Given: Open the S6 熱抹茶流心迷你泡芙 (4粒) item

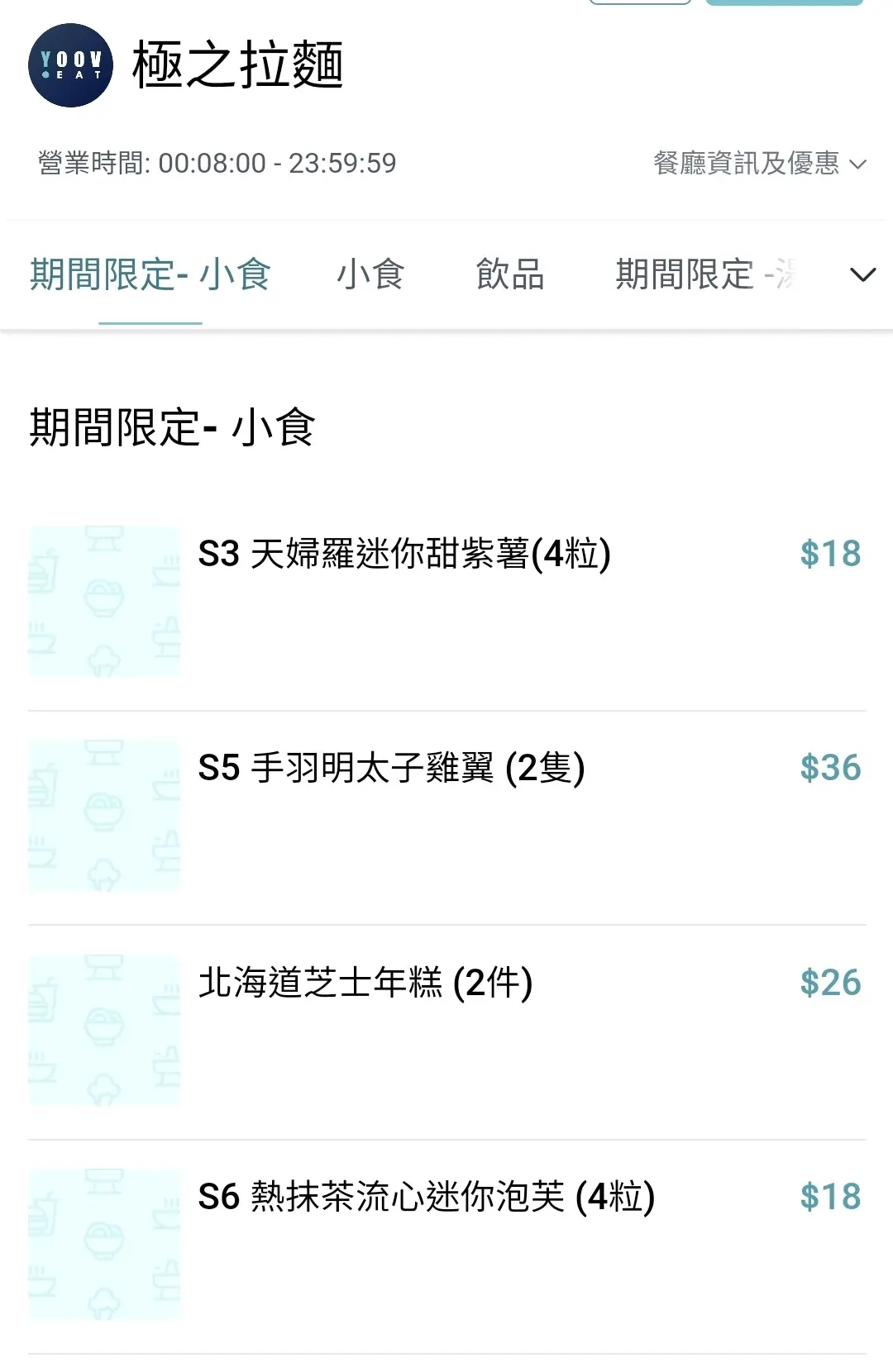Looking at the screenshot, I should [x=427, y=1197].
